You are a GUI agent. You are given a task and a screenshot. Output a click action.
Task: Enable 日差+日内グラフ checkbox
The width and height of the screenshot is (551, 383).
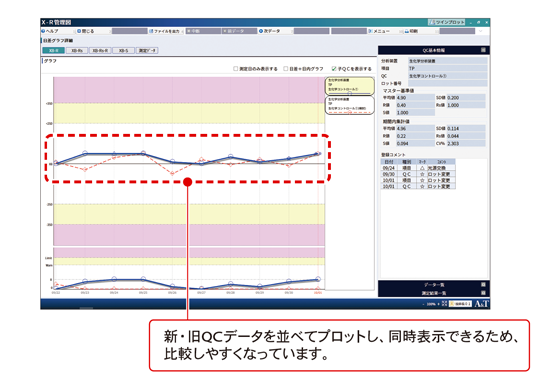[286, 69]
